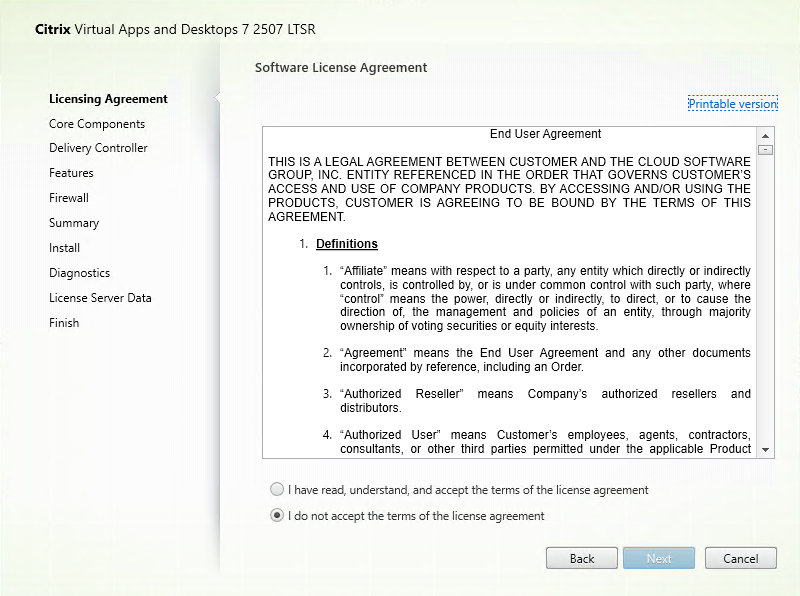800x596 pixels.
Task: Jump to the Features step
Action: (71, 173)
